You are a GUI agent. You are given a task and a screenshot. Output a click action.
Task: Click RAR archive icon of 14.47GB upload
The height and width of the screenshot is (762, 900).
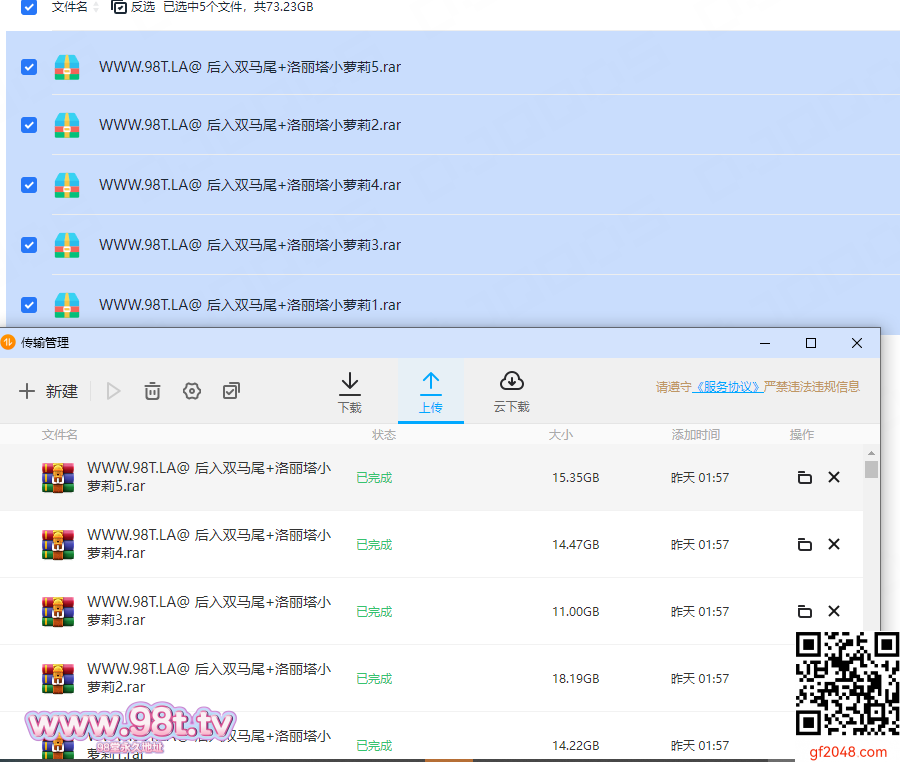[x=58, y=545]
